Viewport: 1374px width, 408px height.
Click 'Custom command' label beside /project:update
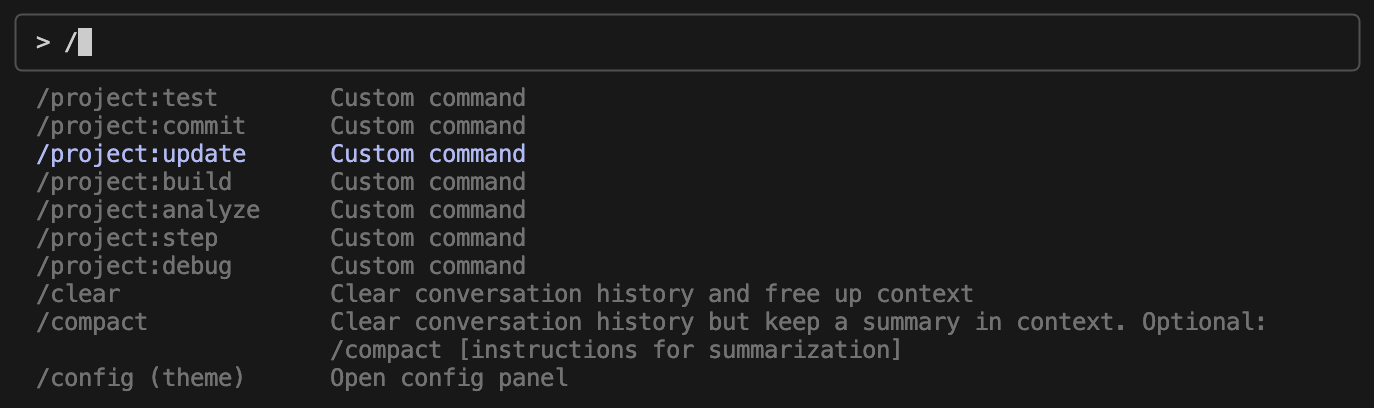(428, 154)
